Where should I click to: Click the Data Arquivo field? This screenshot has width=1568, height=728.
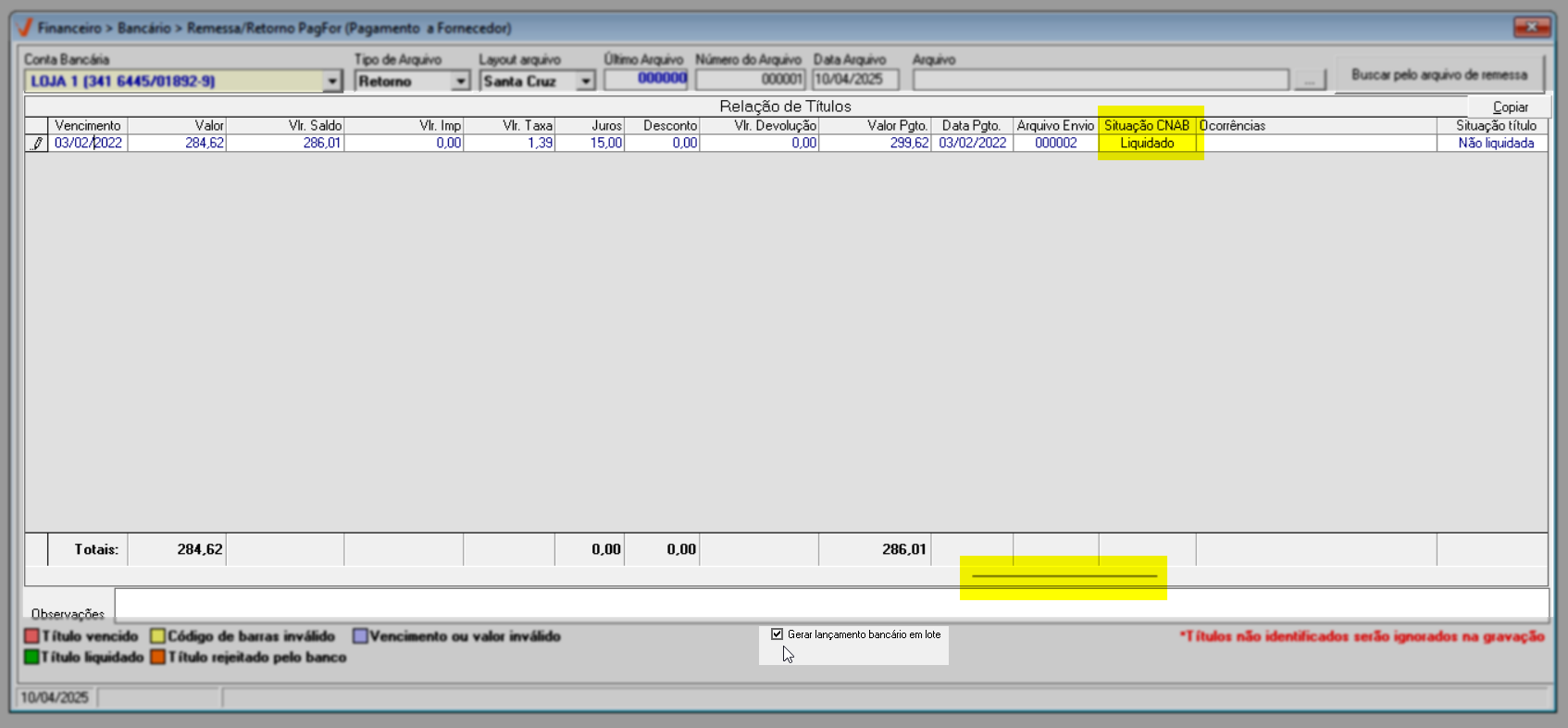[x=856, y=80]
